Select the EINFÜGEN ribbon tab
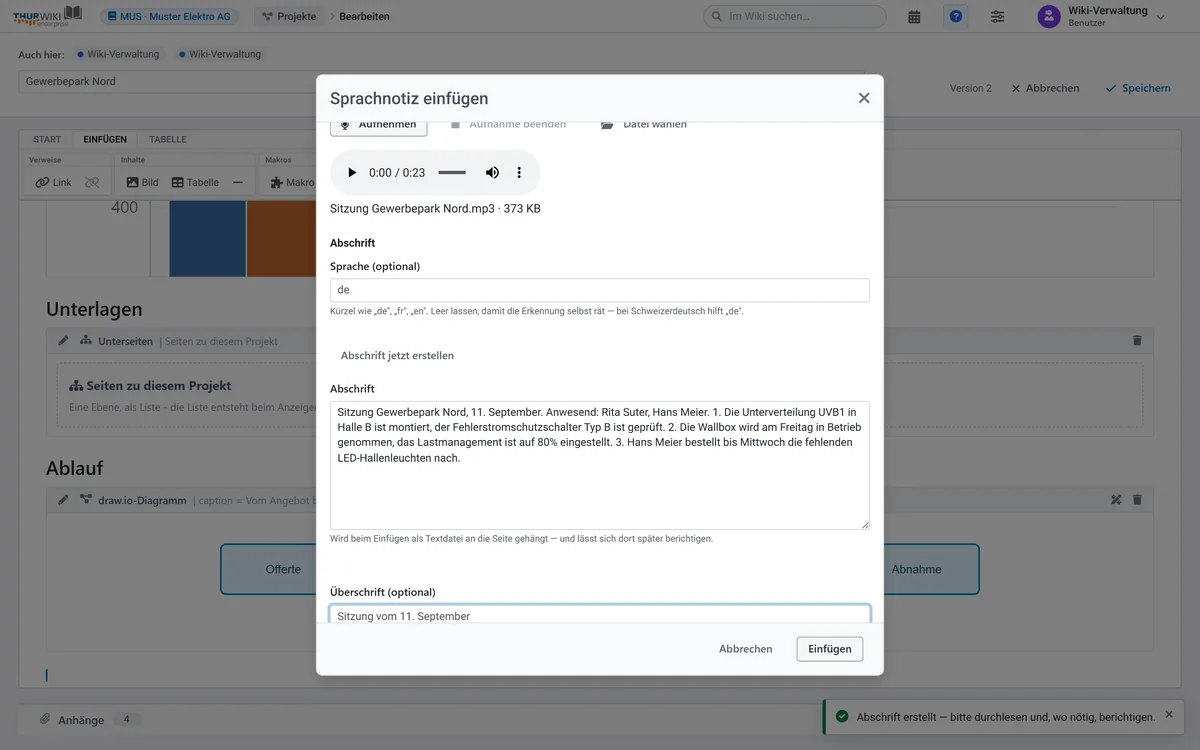 coord(105,139)
